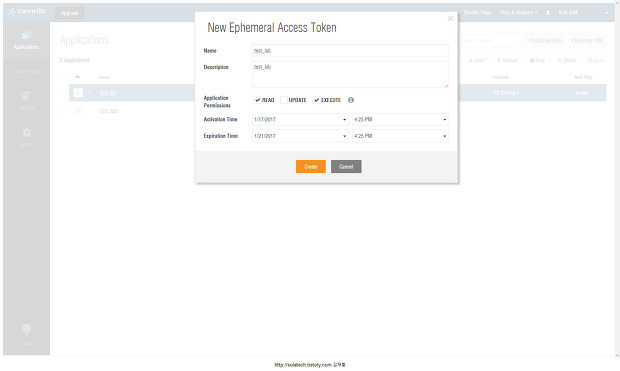Click the Running VMs counter
620x371 pixels.
pyautogui.click(x=587, y=41)
